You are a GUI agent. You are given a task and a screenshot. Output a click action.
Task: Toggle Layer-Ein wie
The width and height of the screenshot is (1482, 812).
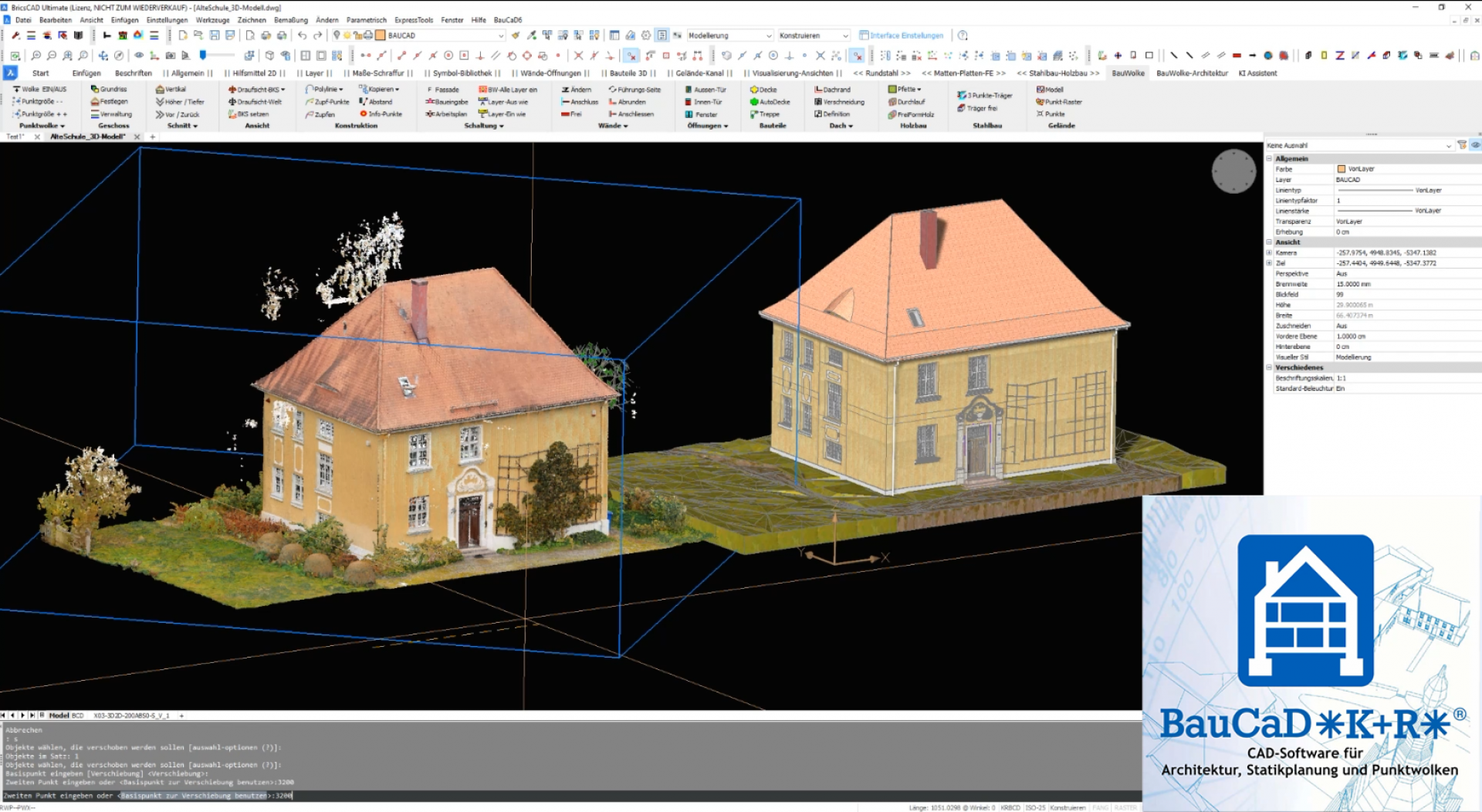[502, 114]
